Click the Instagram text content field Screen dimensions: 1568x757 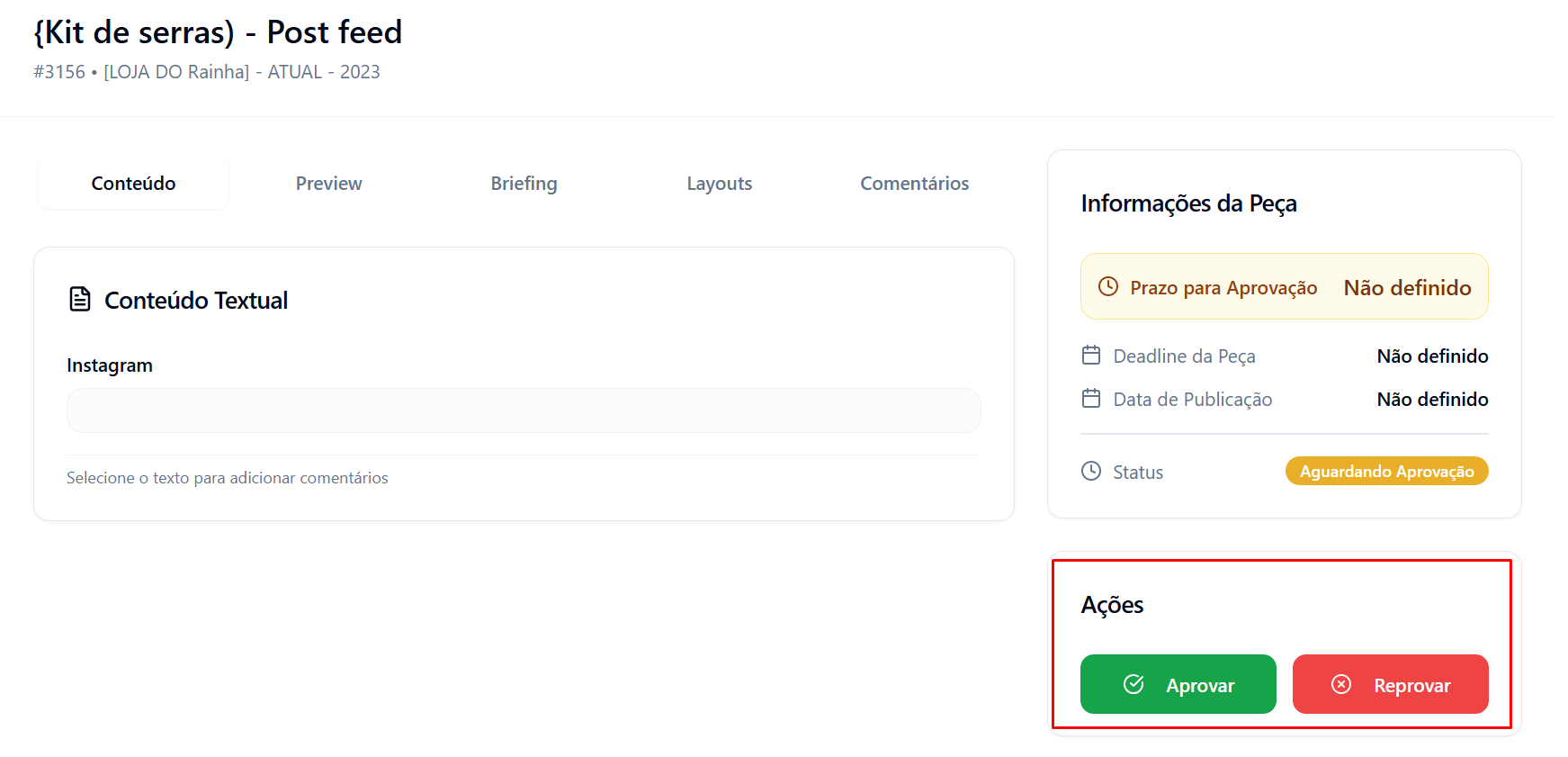[x=524, y=410]
